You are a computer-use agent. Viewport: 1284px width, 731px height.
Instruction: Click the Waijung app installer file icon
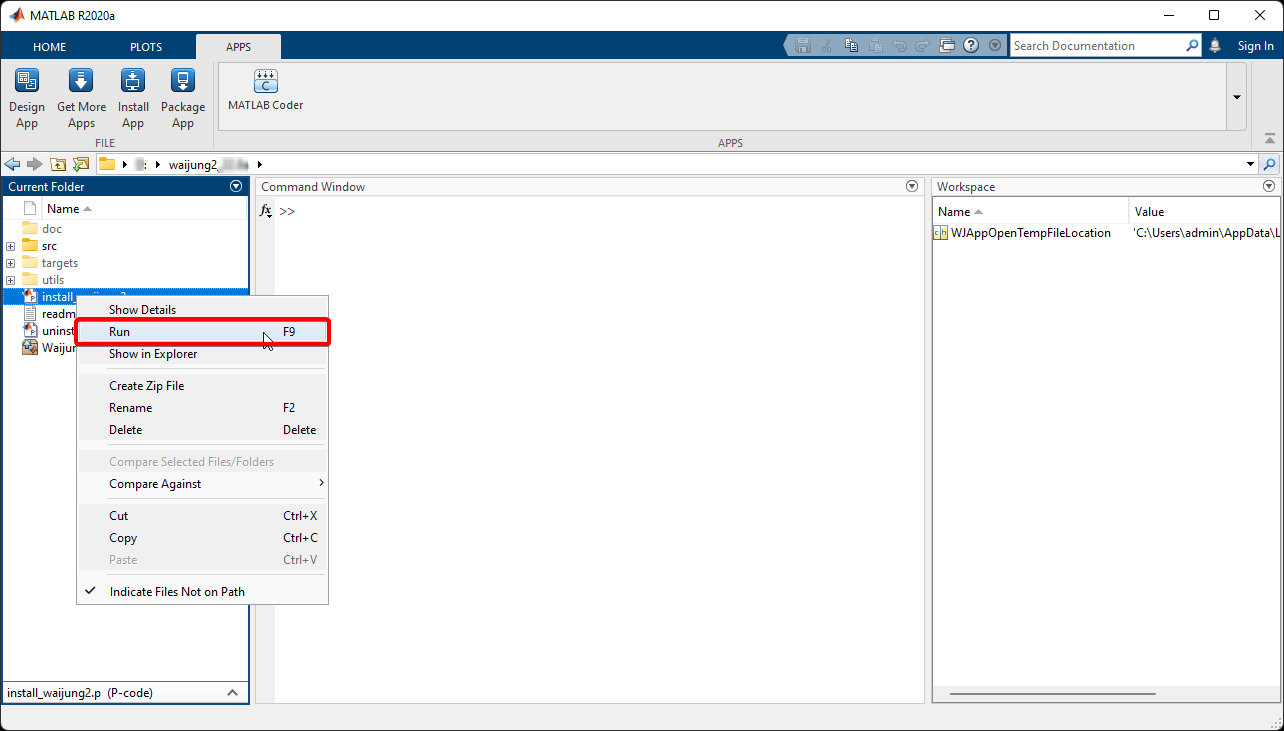click(x=30, y=348)
